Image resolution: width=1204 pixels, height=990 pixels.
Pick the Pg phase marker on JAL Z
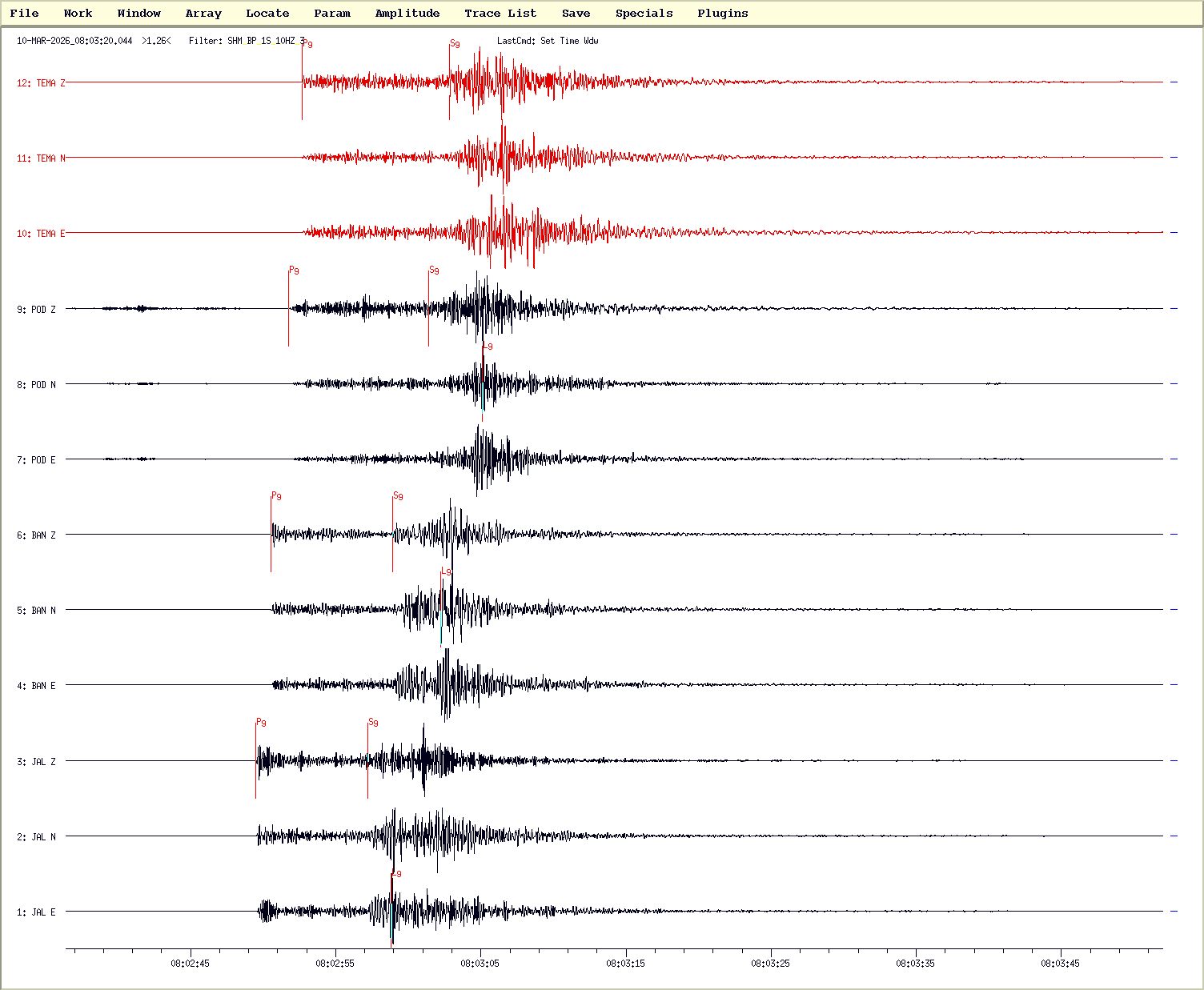click(256, 759)
